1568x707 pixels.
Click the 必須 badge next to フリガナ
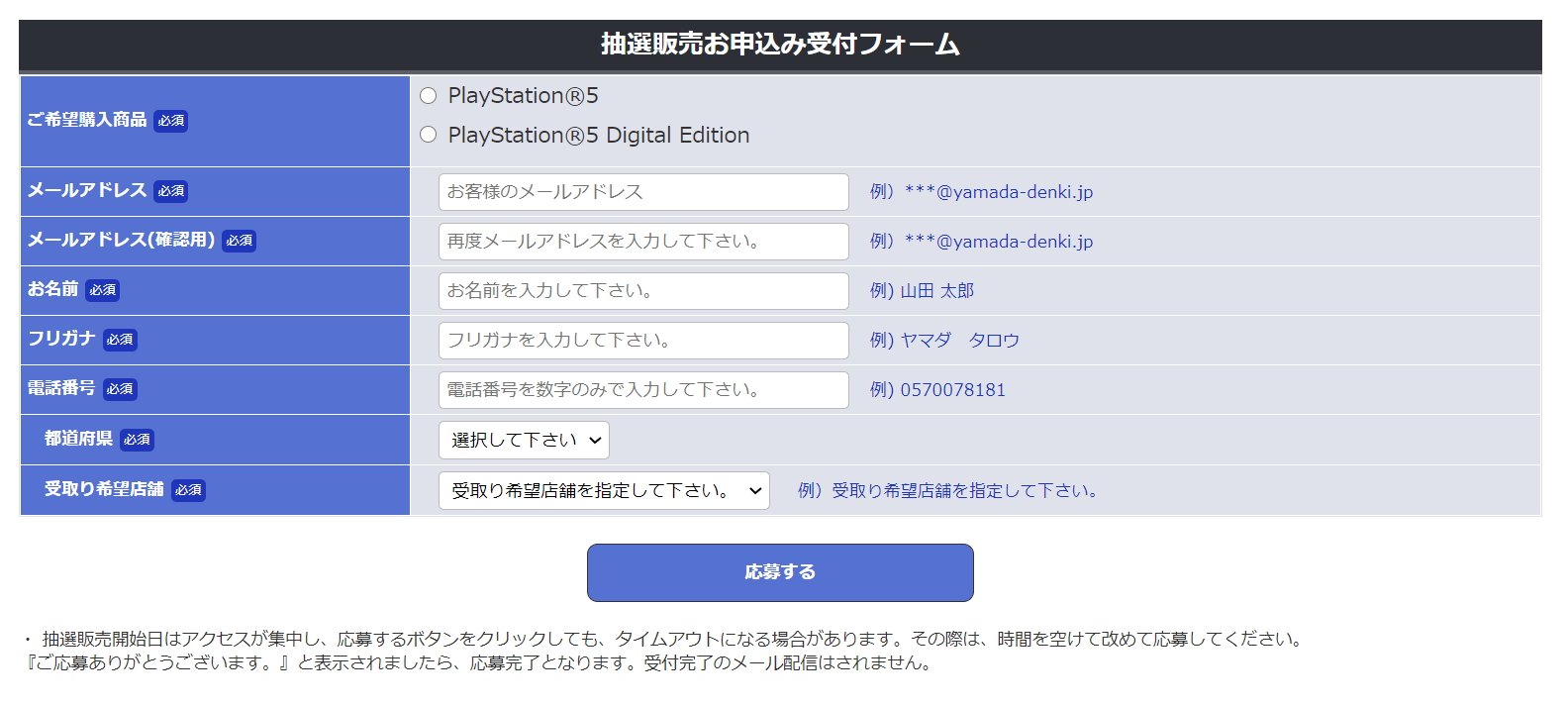120,340
